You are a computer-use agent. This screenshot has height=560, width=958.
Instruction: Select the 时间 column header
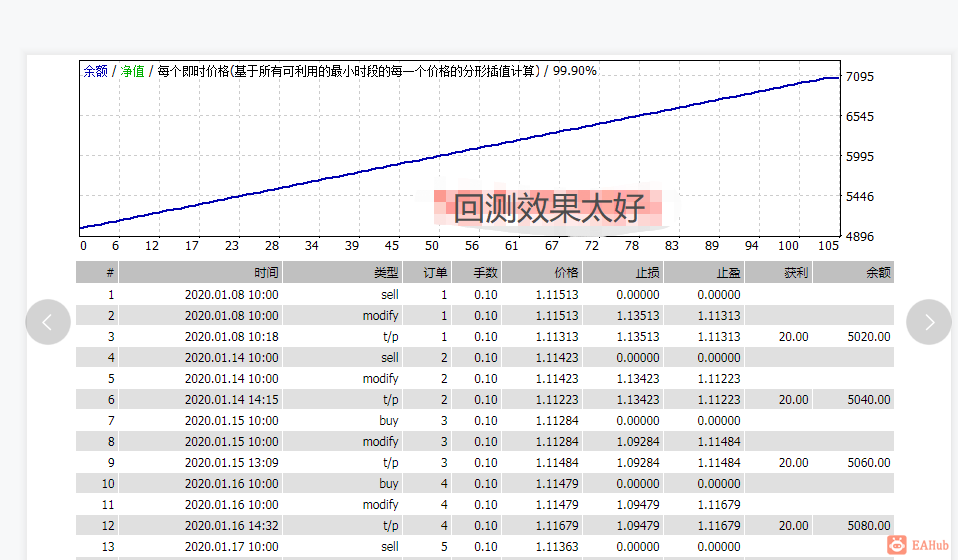(x=201, y=272)
